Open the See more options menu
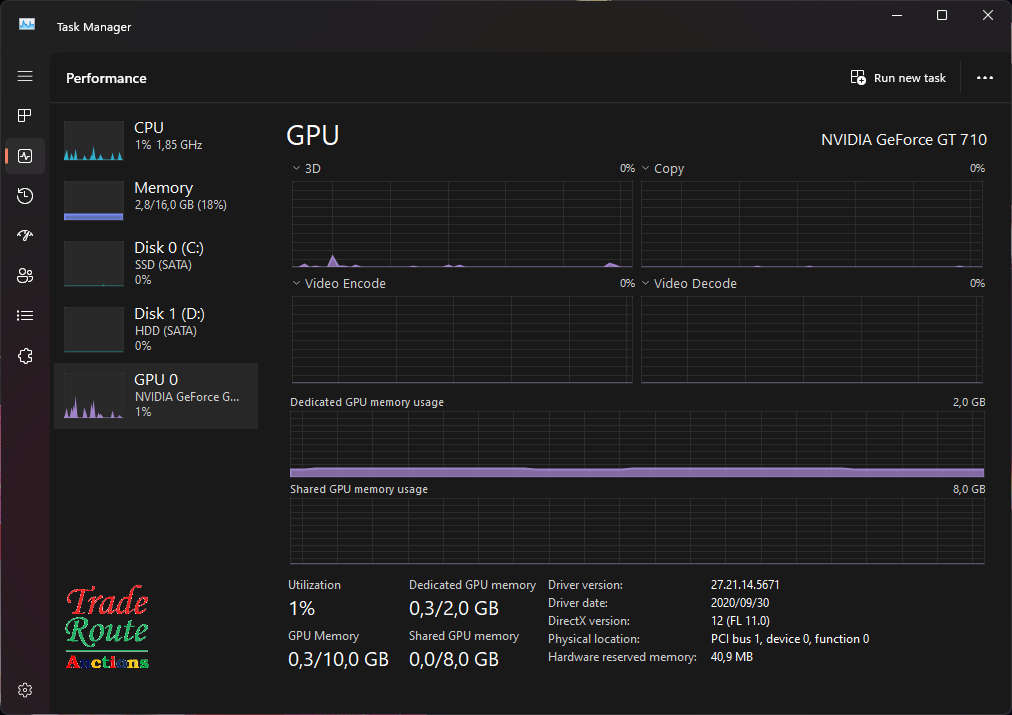Image resolution: width=1012 pixels, height=715 pixels. tap(985, 77)
